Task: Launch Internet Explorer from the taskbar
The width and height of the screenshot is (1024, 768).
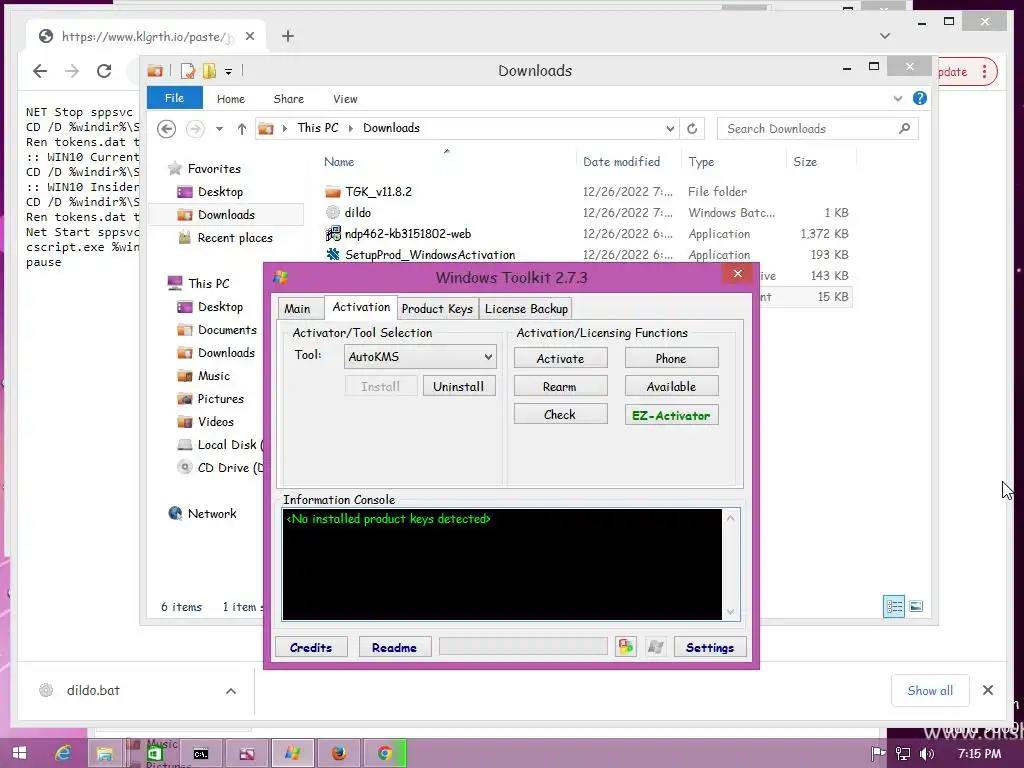Action: click(x=63, y=753)
